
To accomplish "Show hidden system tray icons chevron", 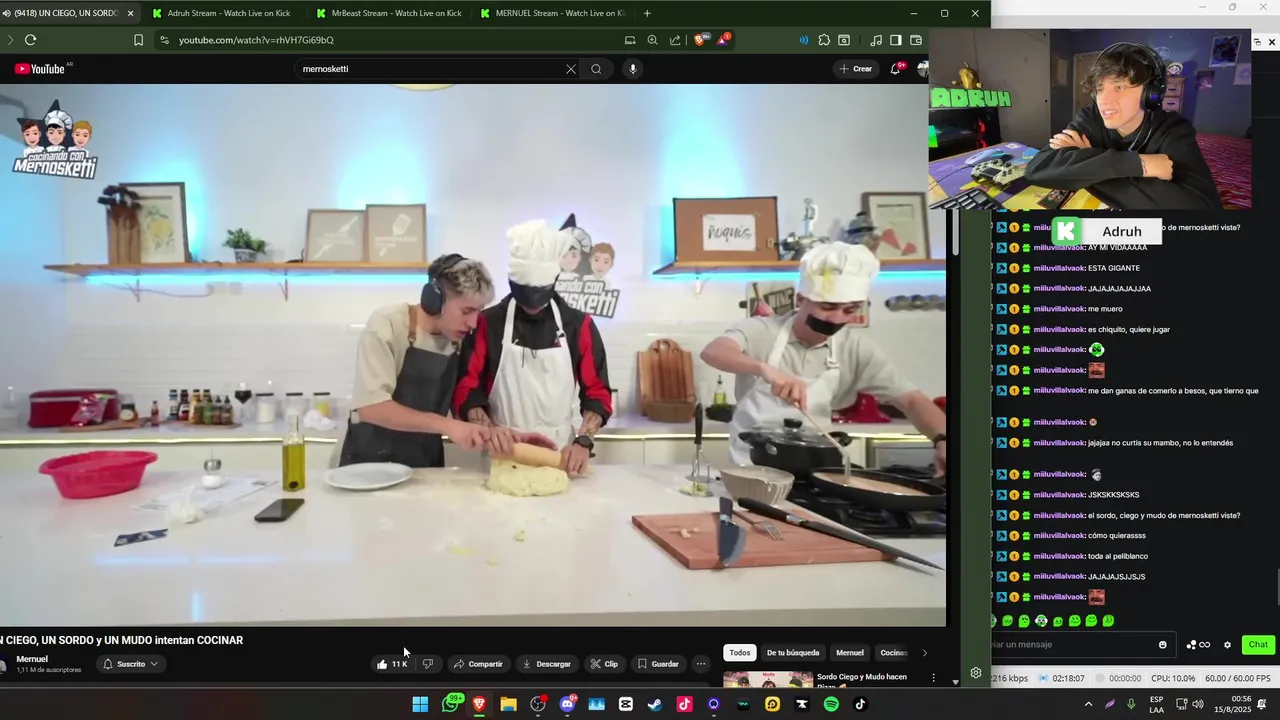I will pos(1088,704).
